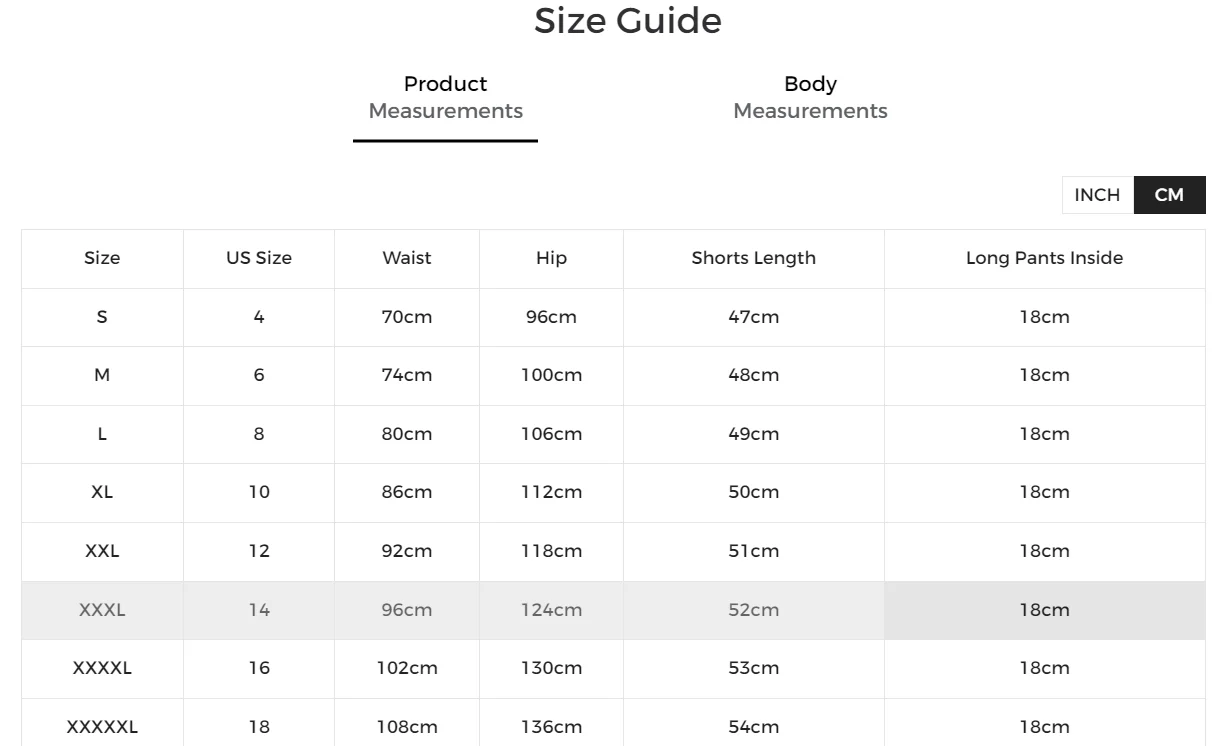Image resolution: width=1214 pixels, height=746 pixels.
Task: Click the XL size row label
Action: coord(102,492)
